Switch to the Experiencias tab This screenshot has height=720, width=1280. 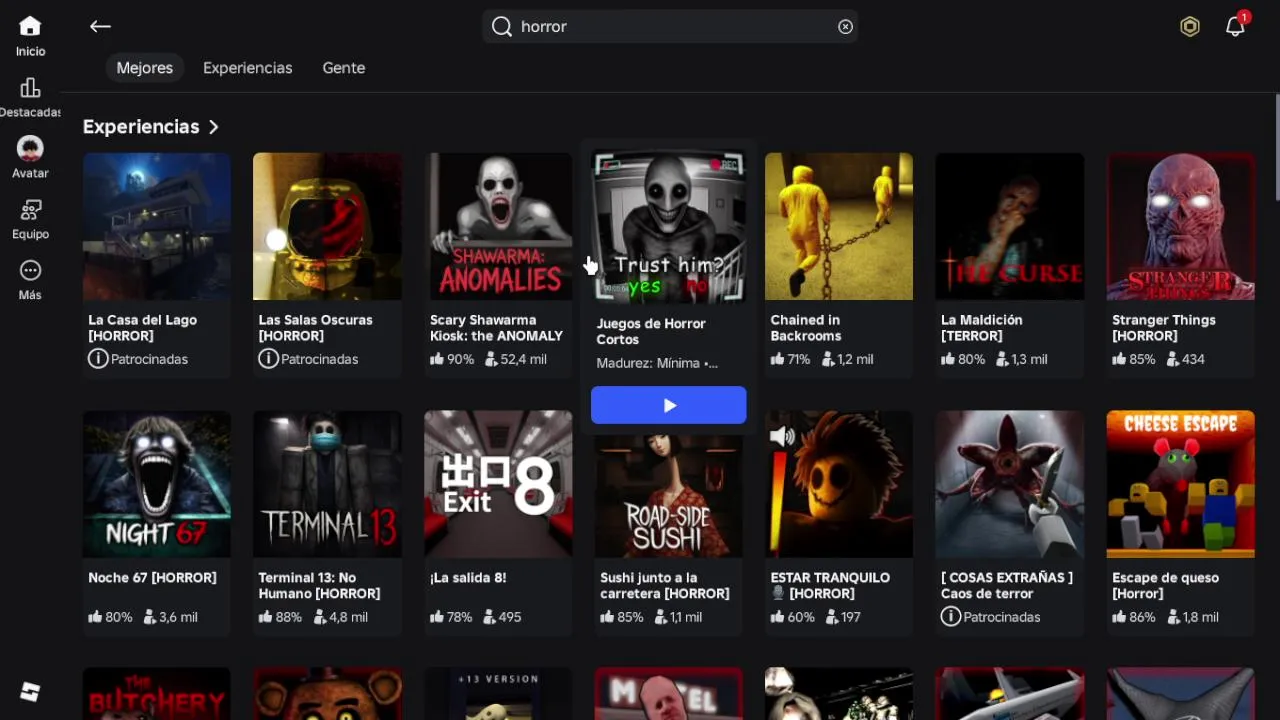coord(248,68)
